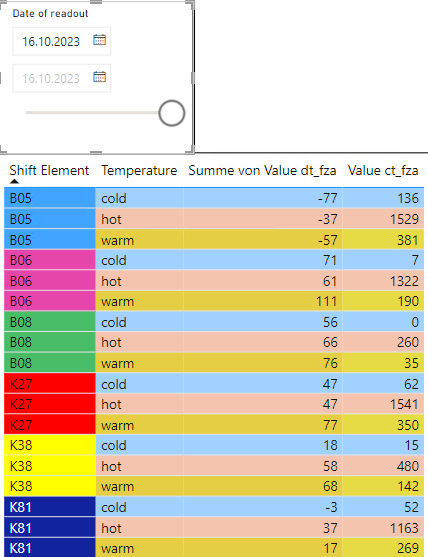
Task: Select the yellow K38 hot cell
Action: tap(50, 466)
